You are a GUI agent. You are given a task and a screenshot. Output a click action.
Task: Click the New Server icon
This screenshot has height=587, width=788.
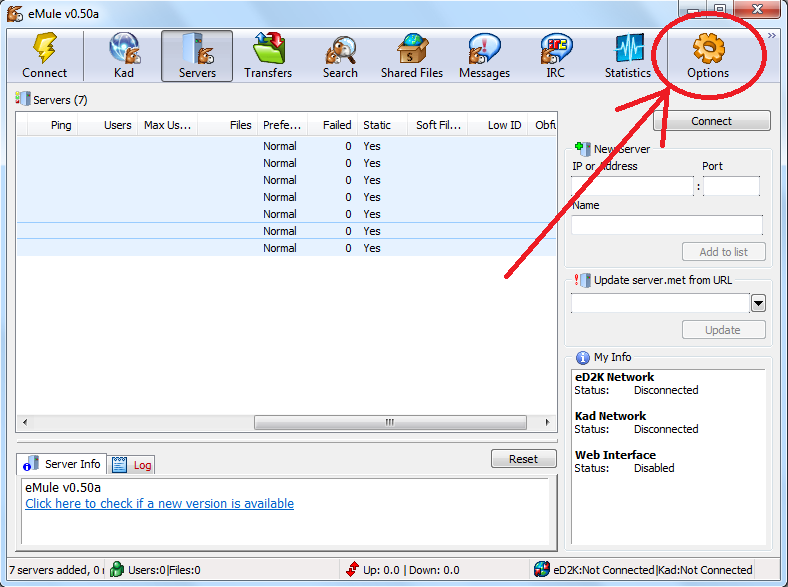tap(582, 149)
